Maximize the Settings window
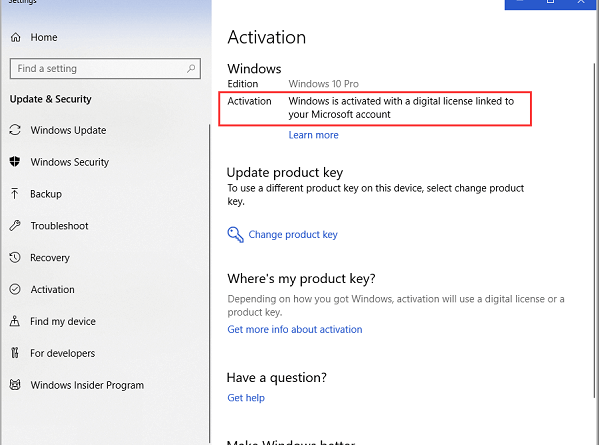600x445 pixels. (550, 3)
